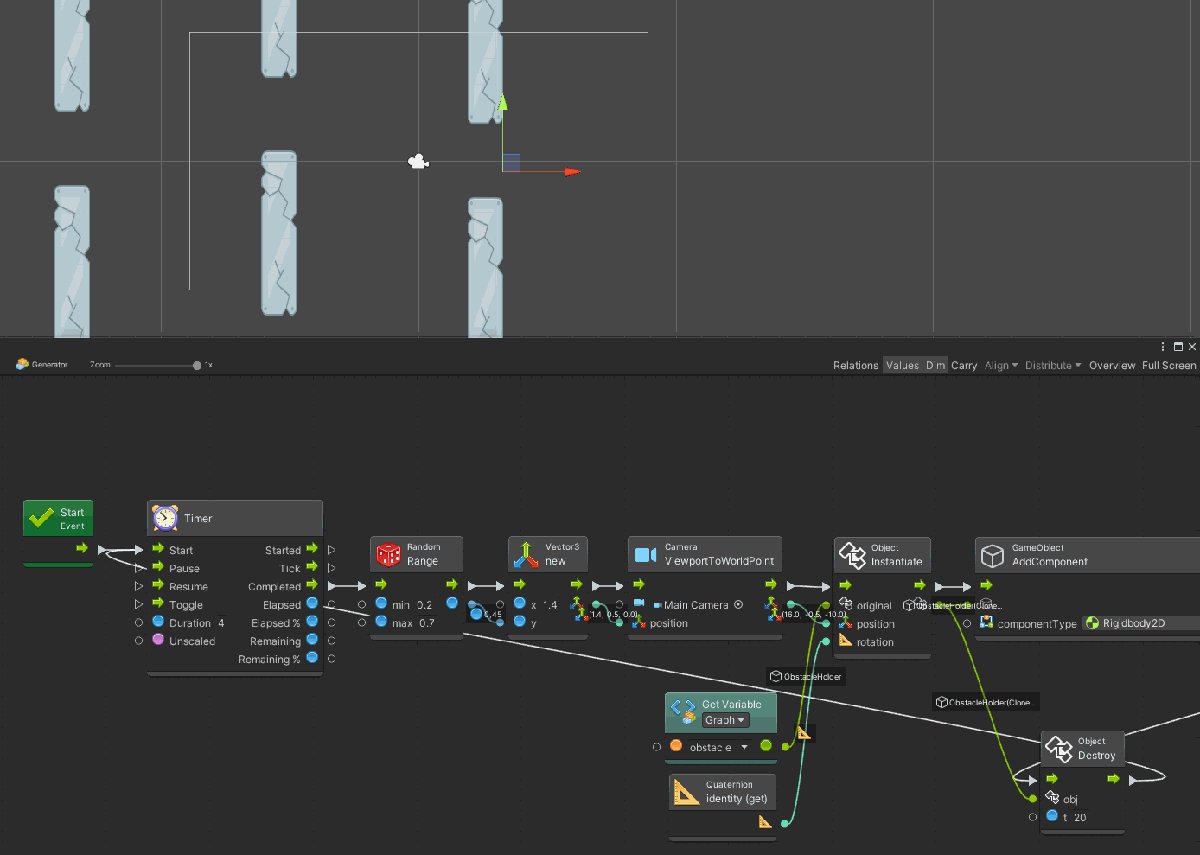Enable the Relations toggle
1200x855 pixels.
tap(855, 365)
